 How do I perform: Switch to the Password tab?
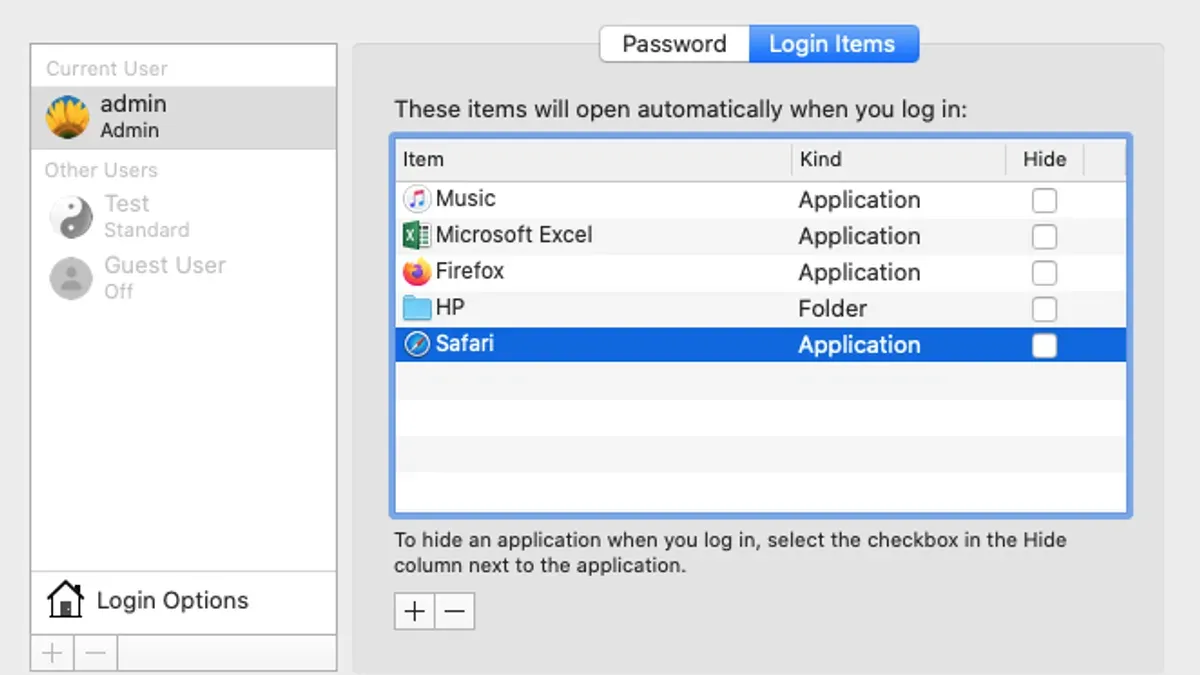[x=674, y=44]
